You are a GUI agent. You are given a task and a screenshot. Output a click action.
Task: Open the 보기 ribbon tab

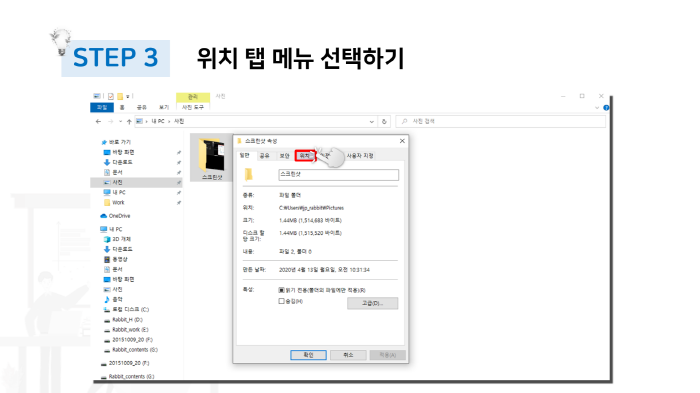164,108
